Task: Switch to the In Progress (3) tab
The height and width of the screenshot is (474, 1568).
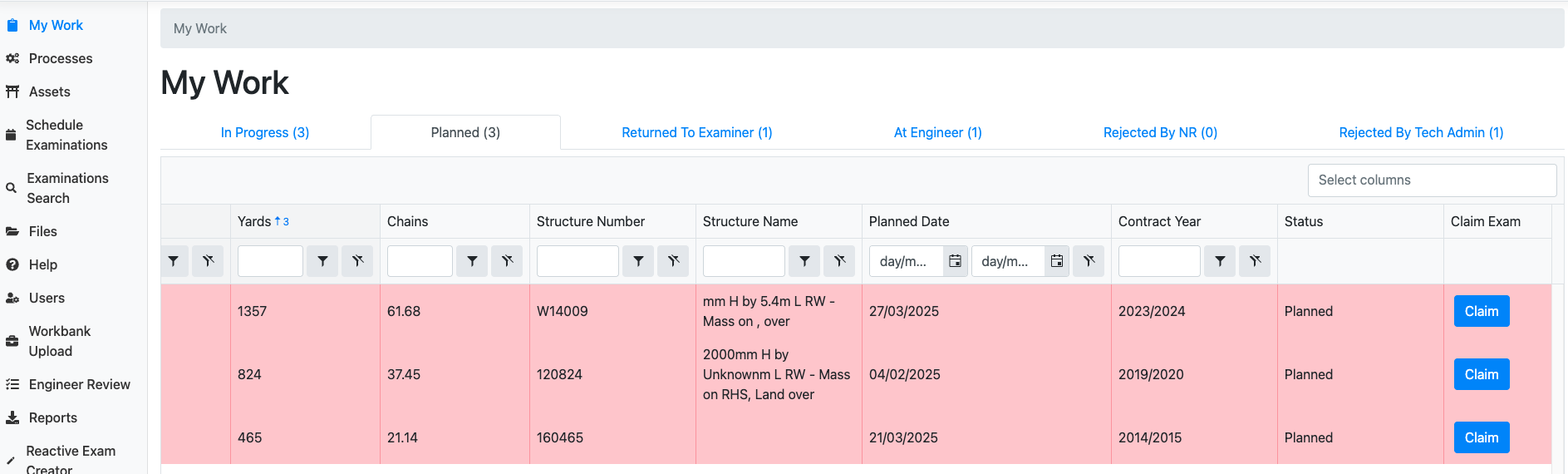Action: pos(265,132)
